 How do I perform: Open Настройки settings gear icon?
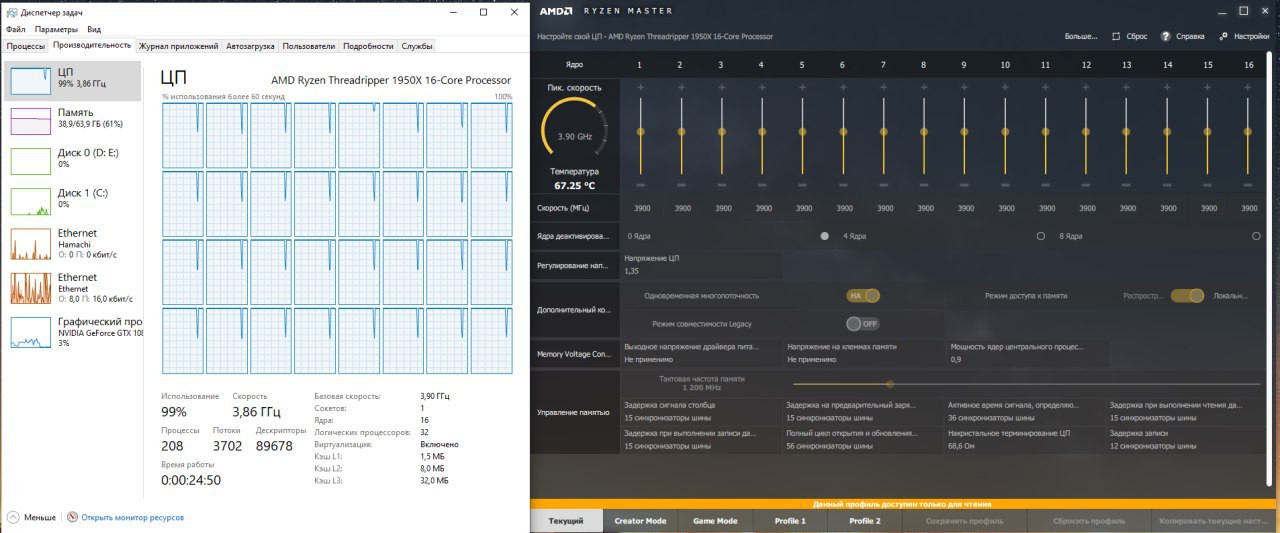pos(1224,36)
